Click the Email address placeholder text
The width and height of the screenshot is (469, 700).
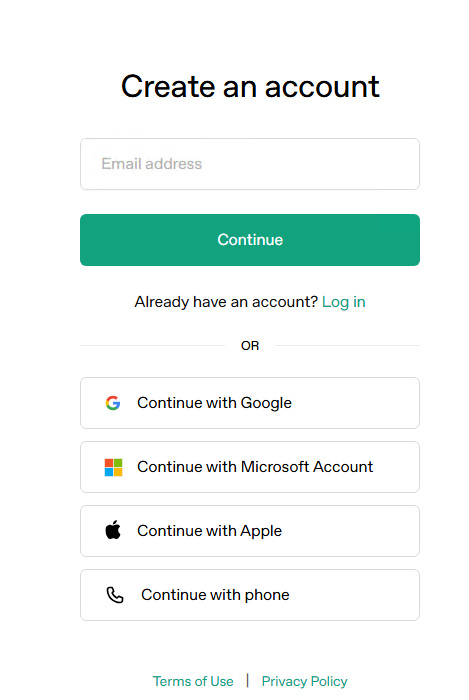tap(152, 164)
